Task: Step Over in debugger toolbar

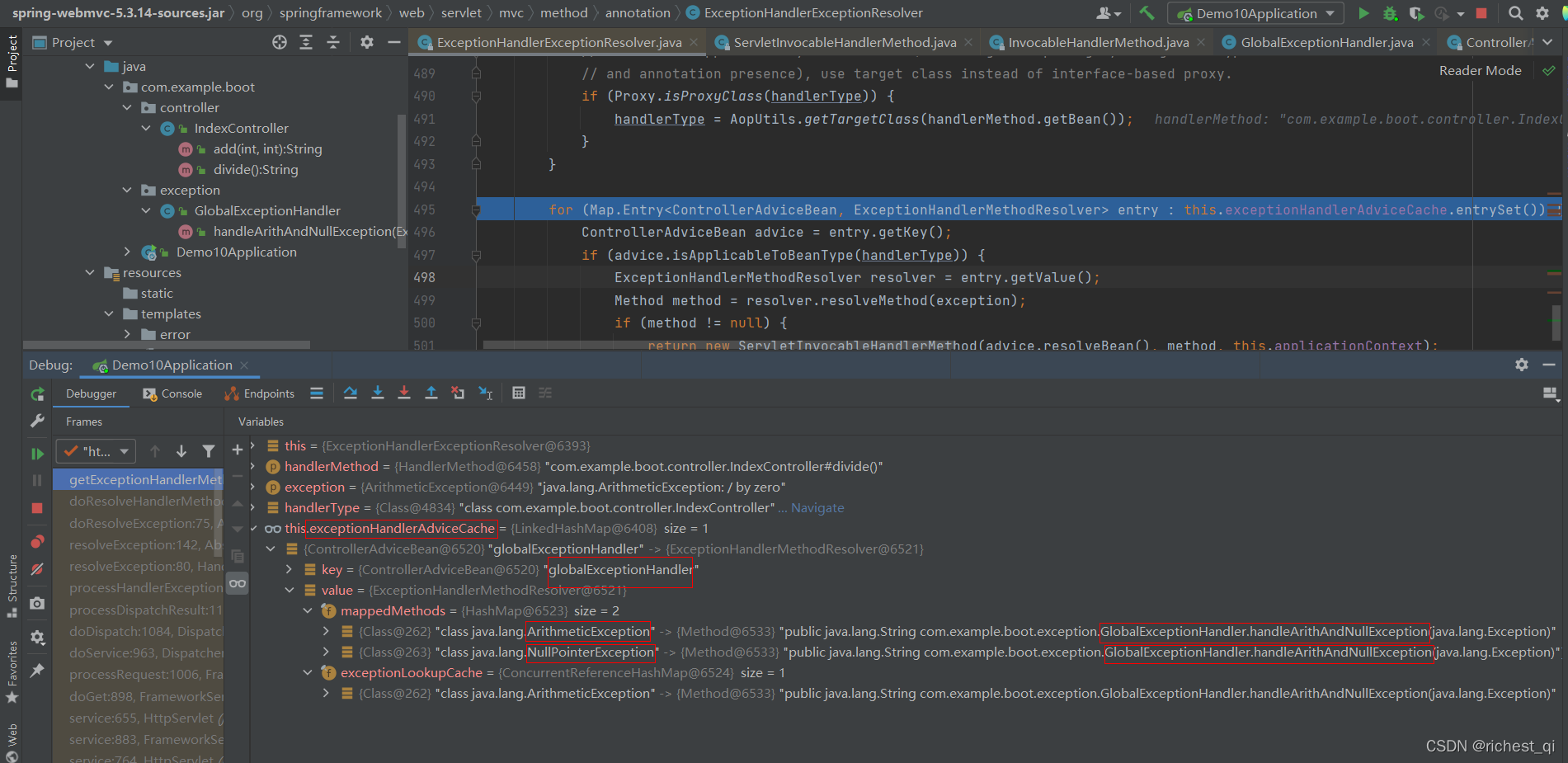Action: [x=351, y=393]
